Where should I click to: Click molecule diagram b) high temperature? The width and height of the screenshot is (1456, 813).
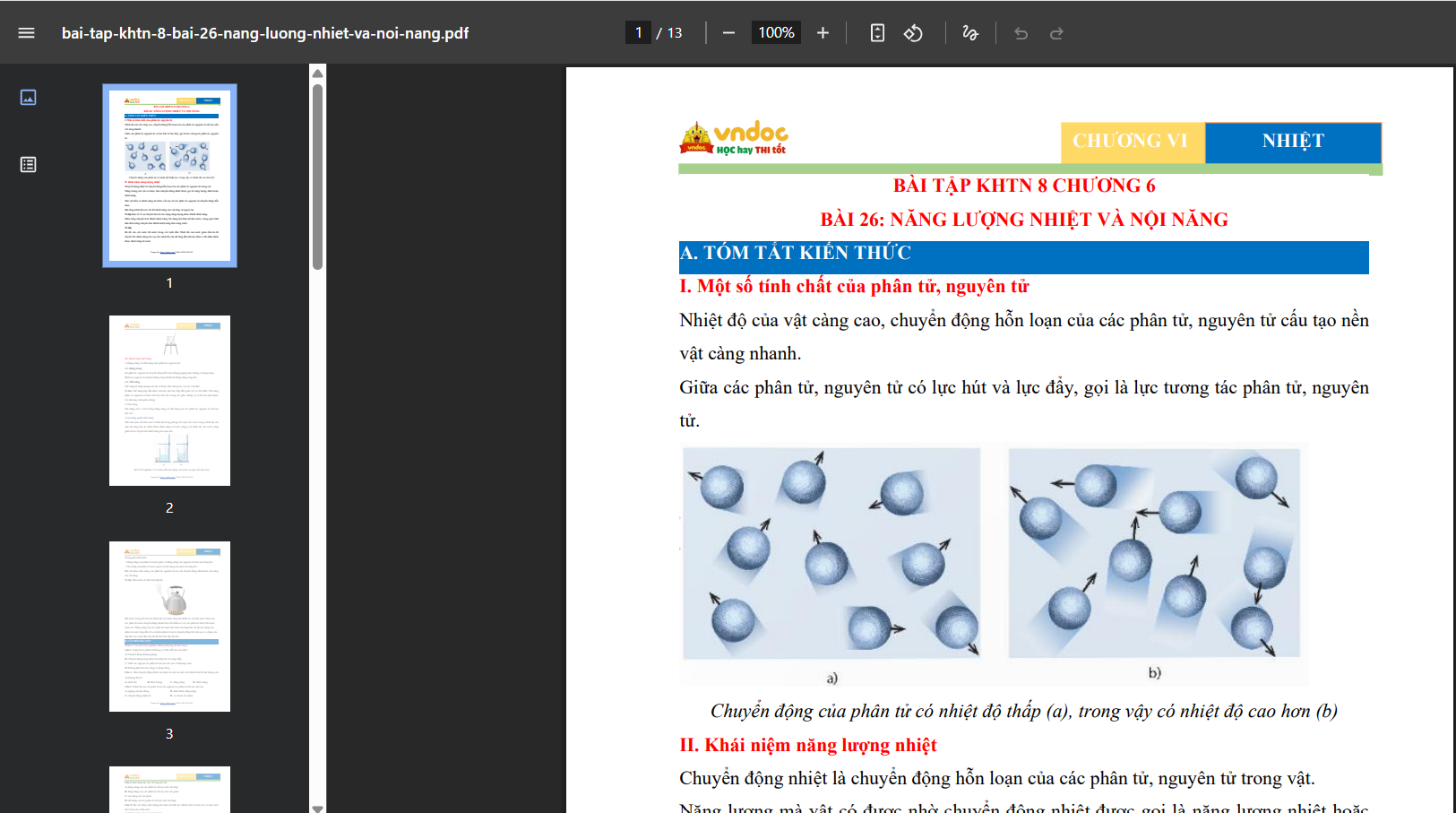pyautogui.click(x=1154, y=552)
